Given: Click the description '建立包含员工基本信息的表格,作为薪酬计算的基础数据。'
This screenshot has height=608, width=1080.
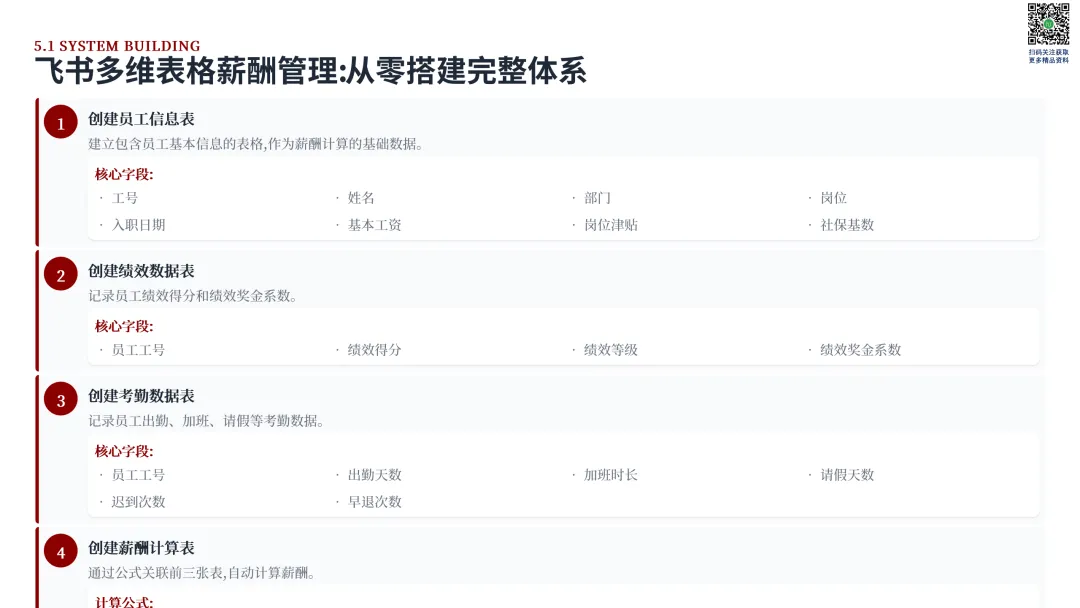Looking at the screenshot, I should 256,144.
